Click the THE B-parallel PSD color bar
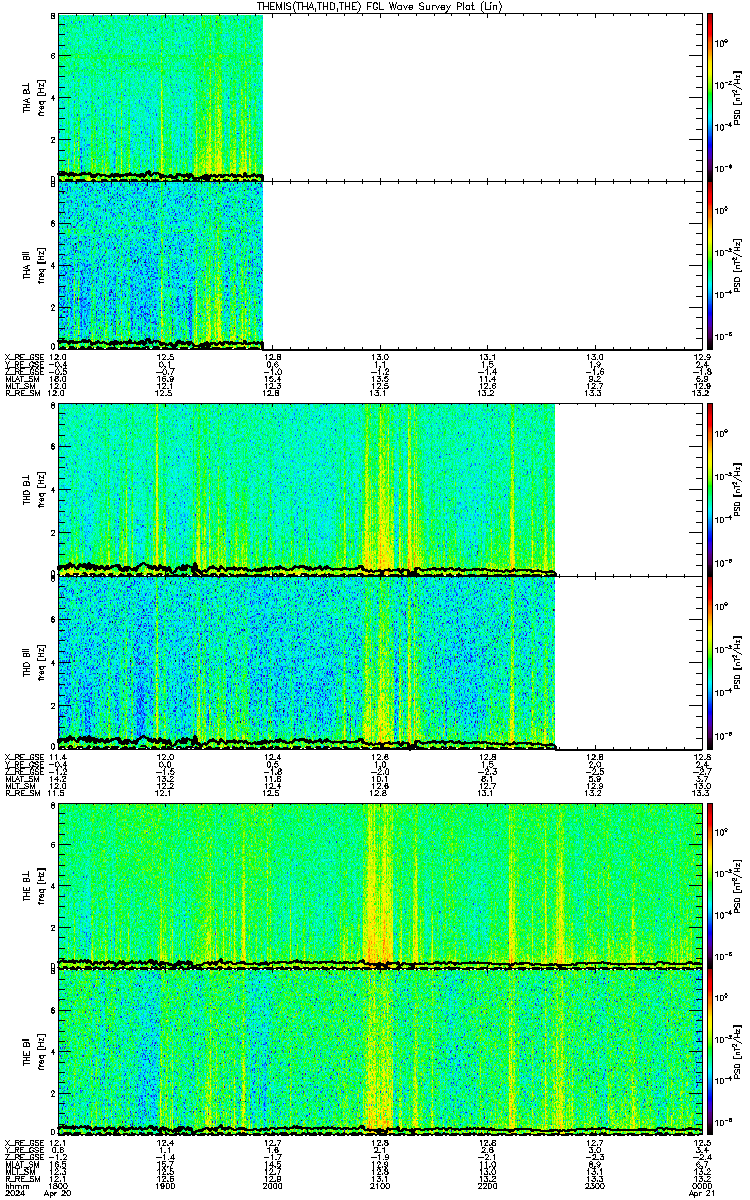The width and height of the screenshot is (750, 1200). point(709,1052)
